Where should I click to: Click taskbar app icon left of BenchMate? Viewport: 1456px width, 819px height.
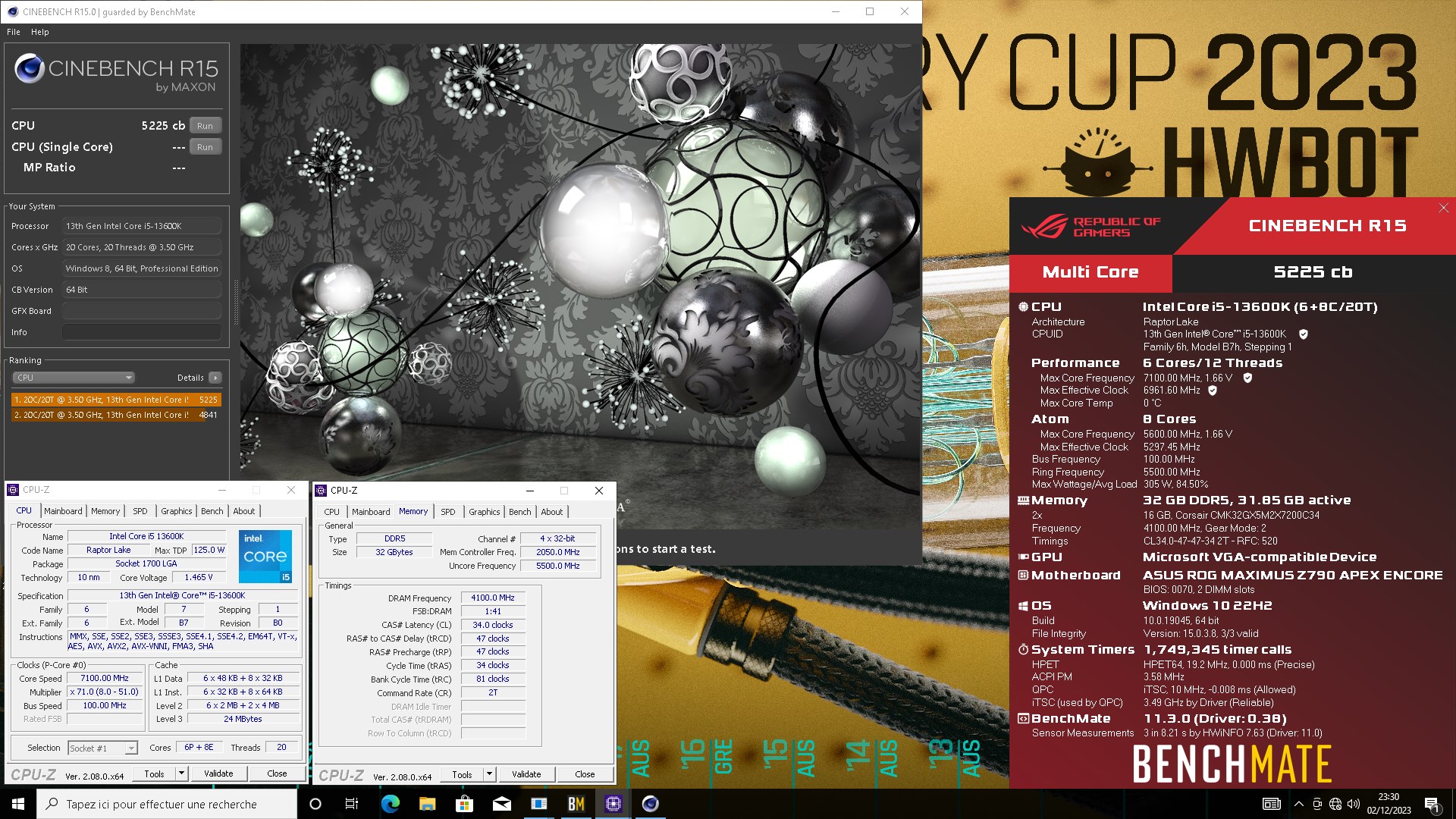coord(539,804)
